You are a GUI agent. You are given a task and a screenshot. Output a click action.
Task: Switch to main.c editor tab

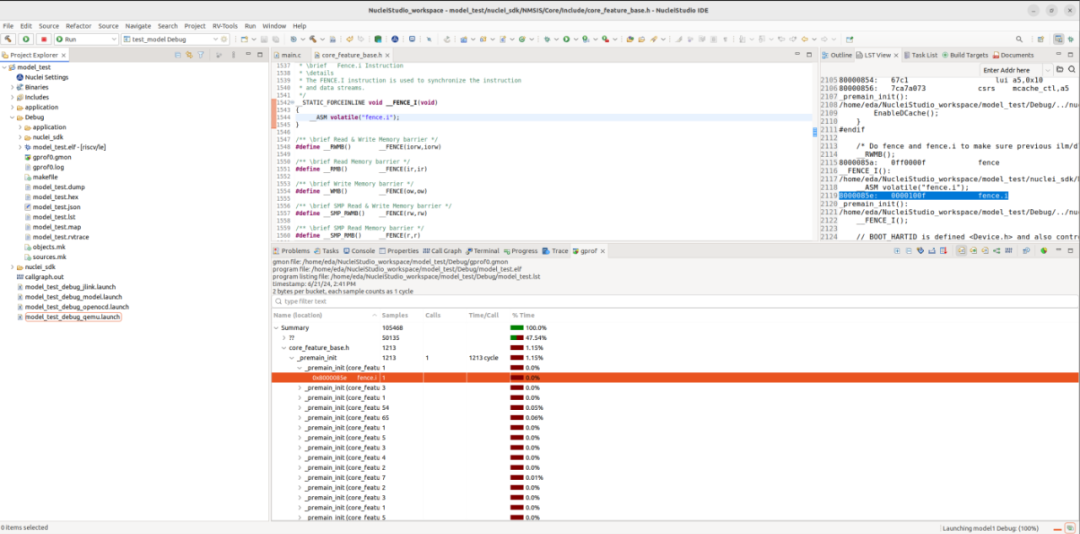[x=287, y=54]
